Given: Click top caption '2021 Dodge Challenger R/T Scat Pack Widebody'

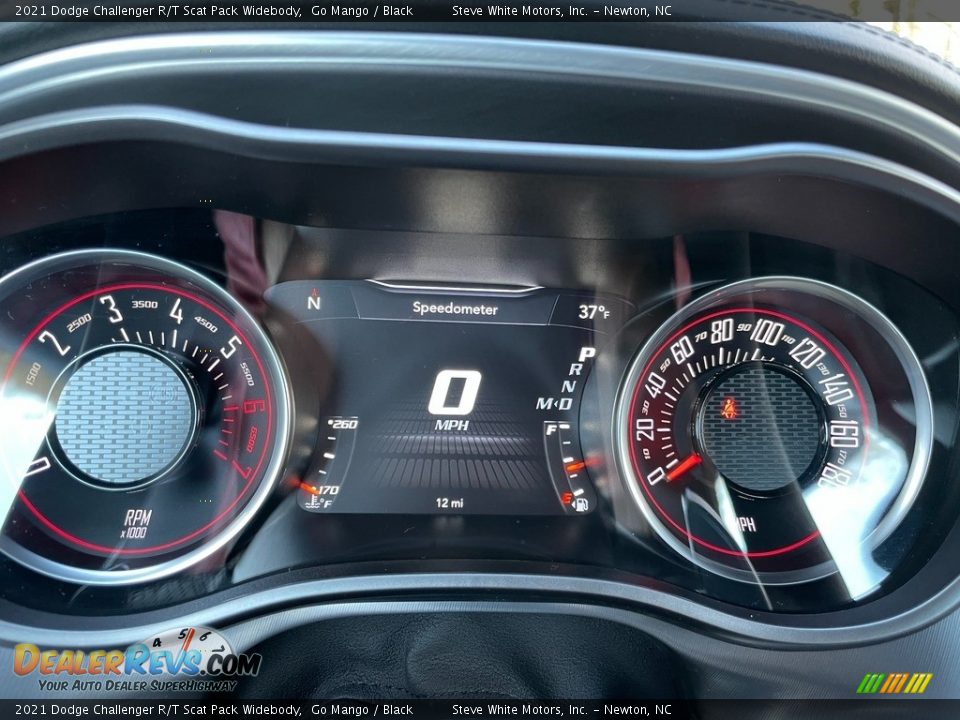Looking at the screenshot, I should 158,10.
